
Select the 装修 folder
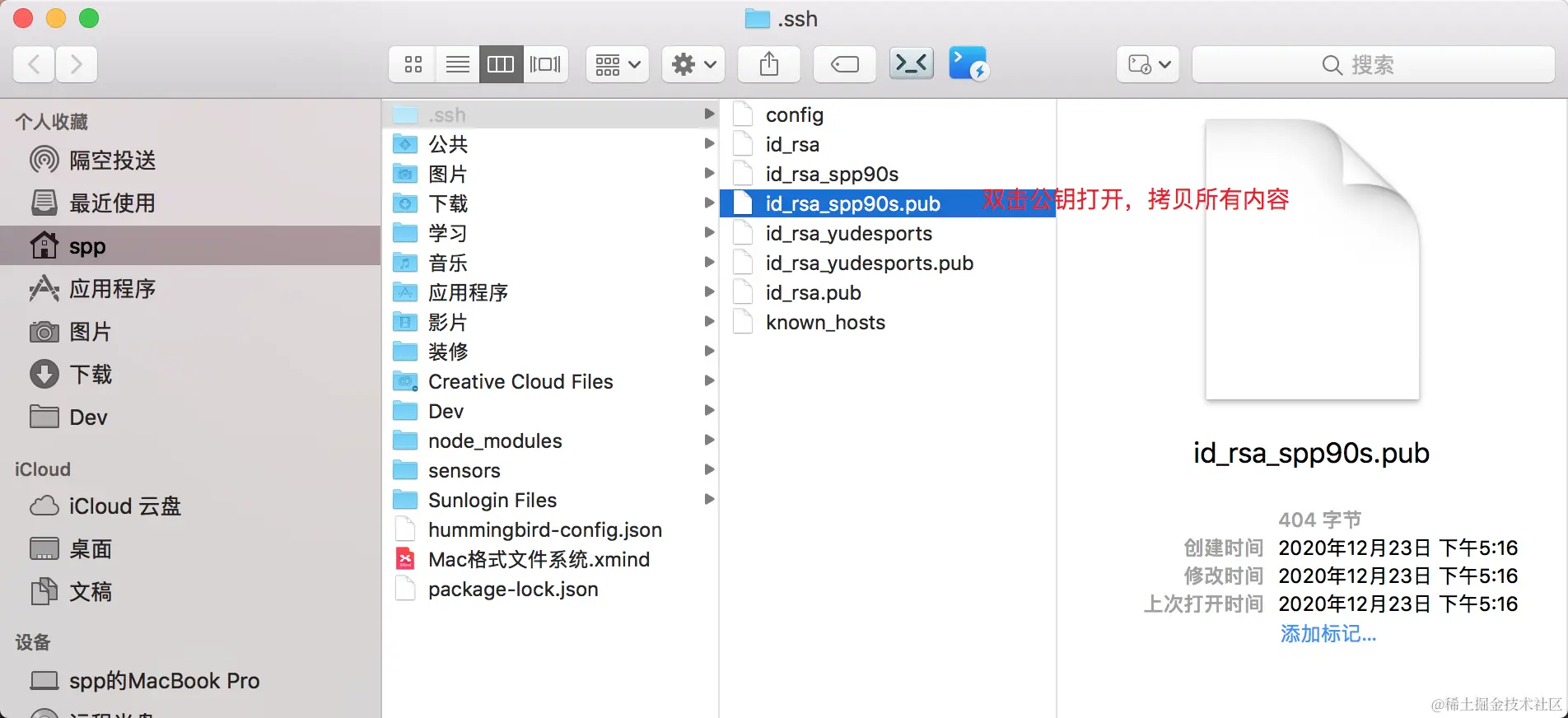[551, 352]
